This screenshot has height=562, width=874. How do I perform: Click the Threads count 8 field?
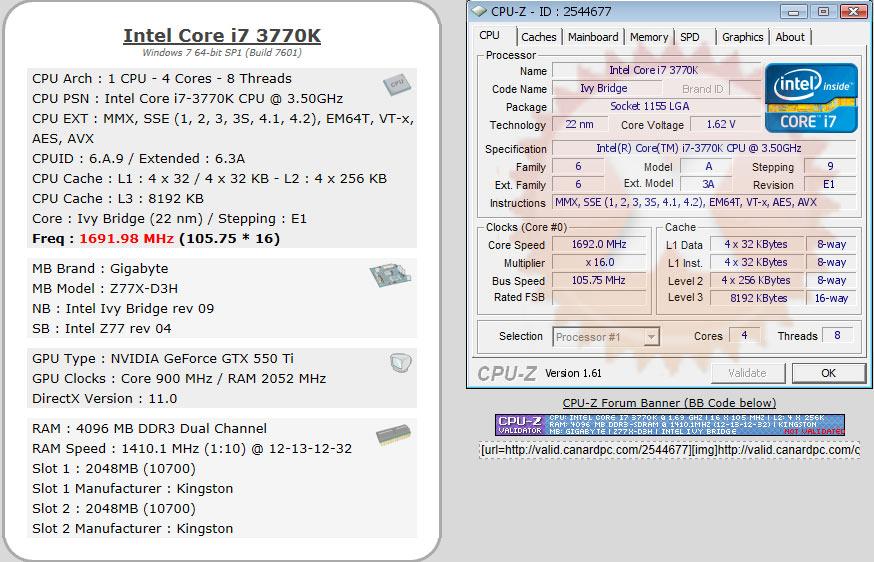coord(837,336)
